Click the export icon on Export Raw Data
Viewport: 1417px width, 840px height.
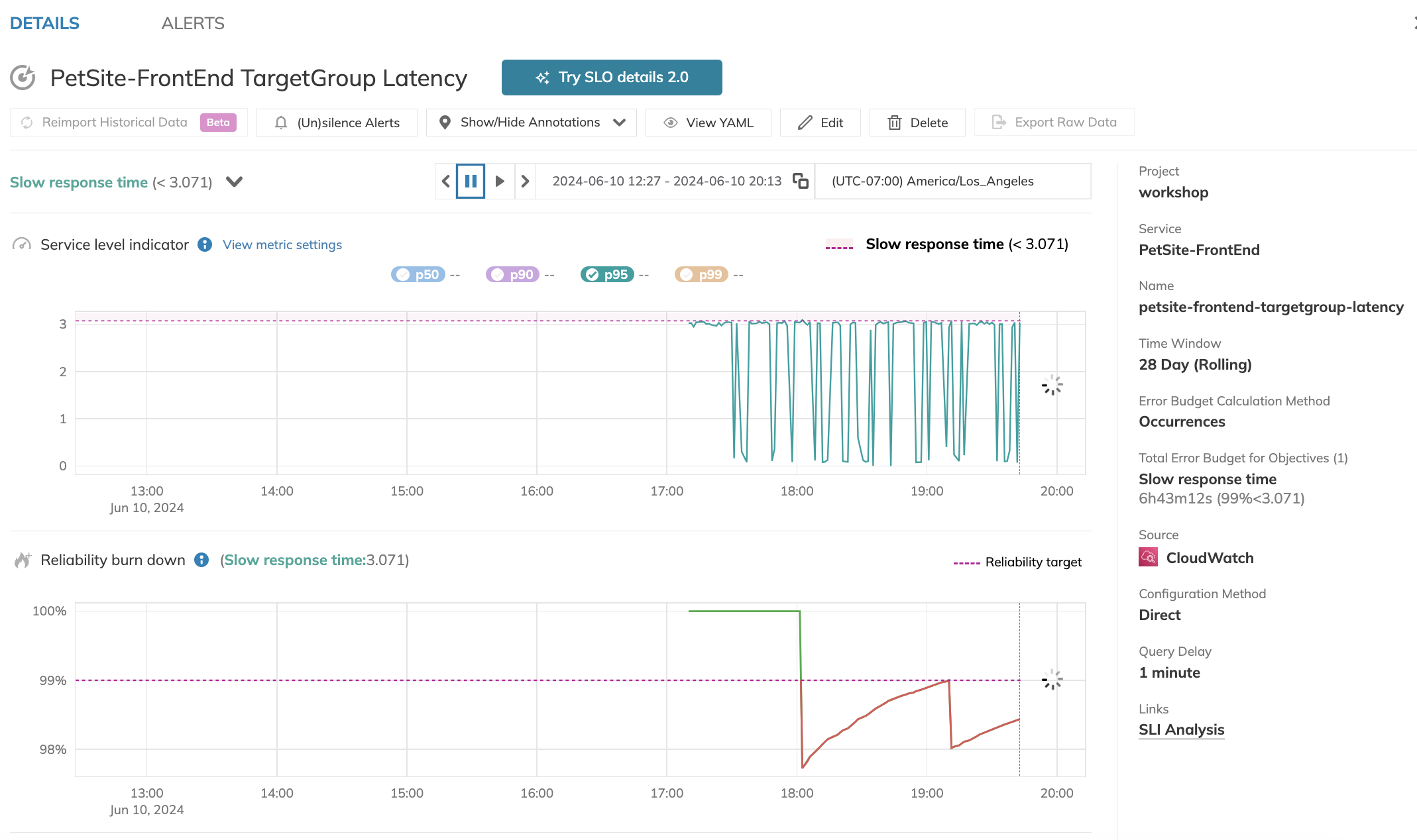coord(999,122)
